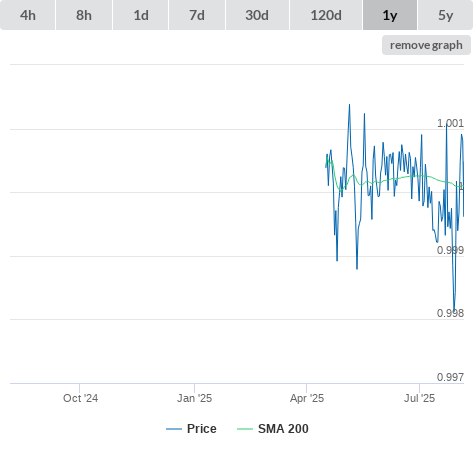This screenshot has width=474, height=455.
Task: Open the 5y time range
Action: click(445, 15)
